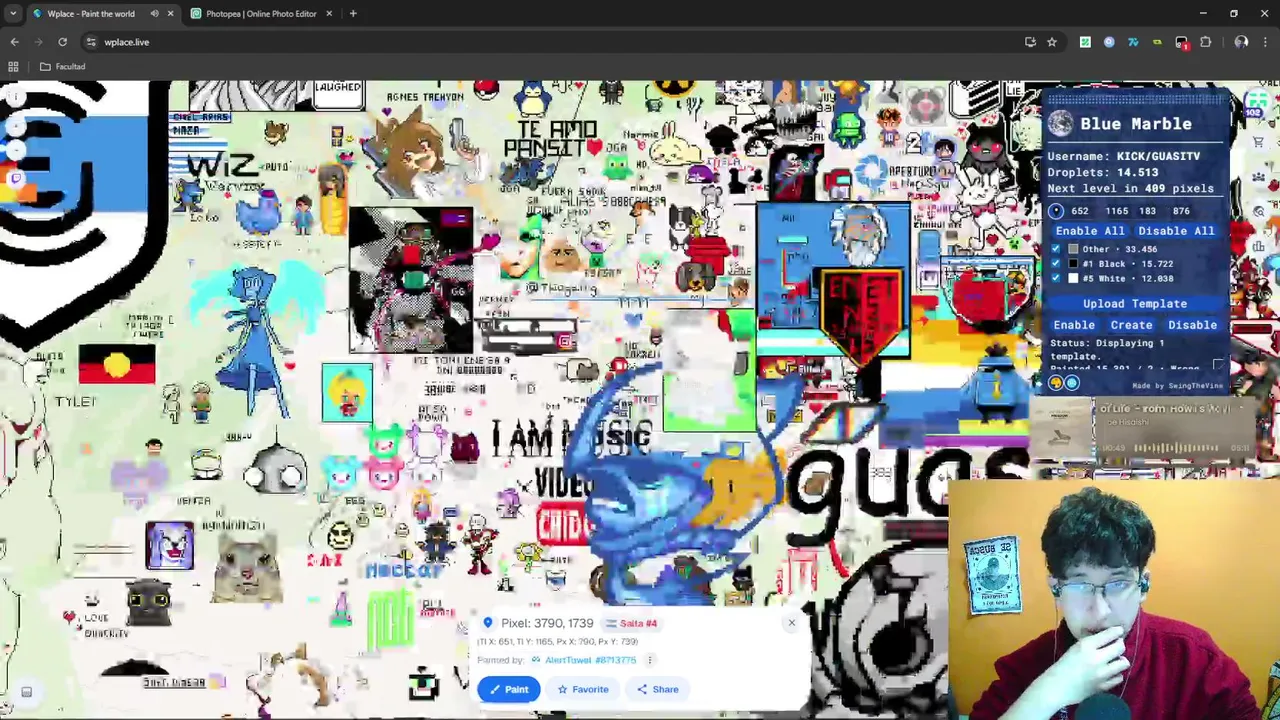Click the 652 tile X coordinate field

(1080, 211)
